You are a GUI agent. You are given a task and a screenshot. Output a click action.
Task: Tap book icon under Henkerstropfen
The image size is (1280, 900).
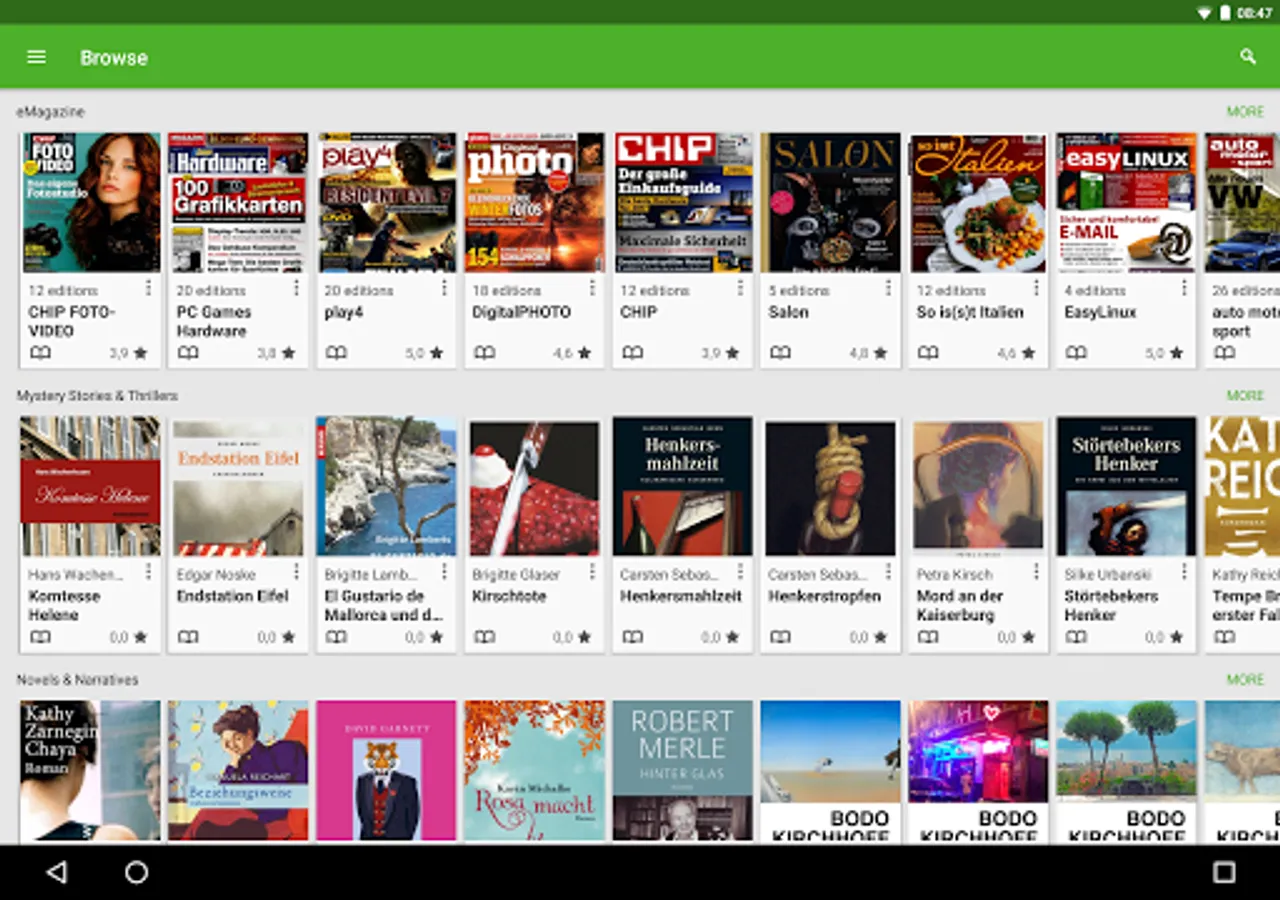780,637
